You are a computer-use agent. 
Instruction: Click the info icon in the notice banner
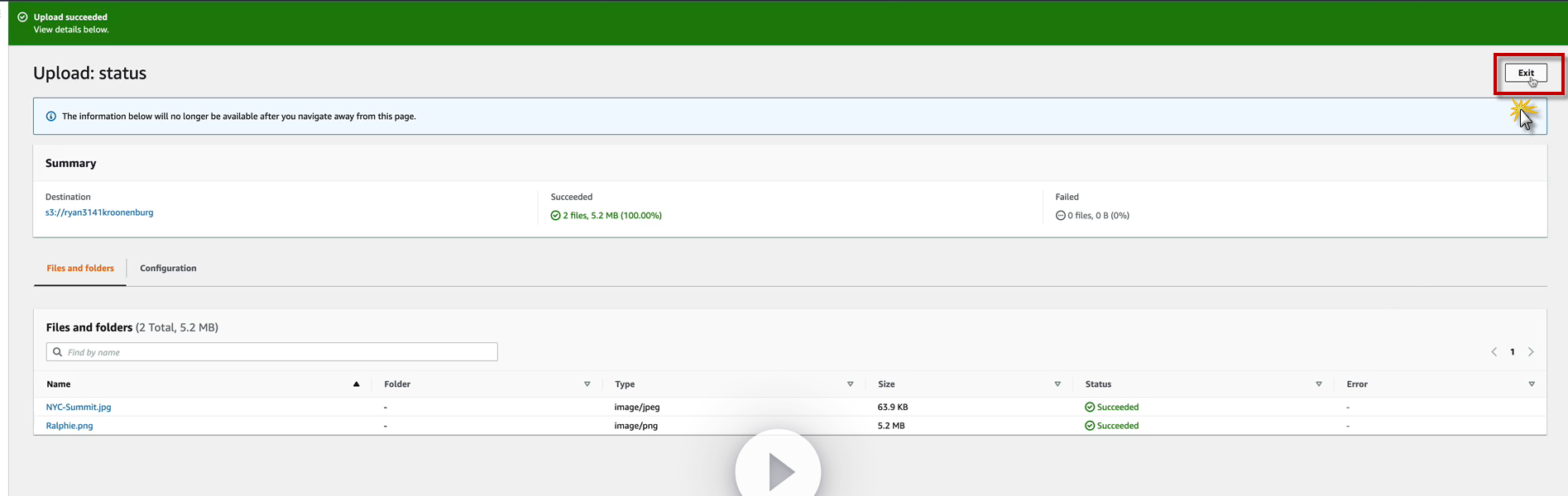pyautogui.click(x=51, y=117)
